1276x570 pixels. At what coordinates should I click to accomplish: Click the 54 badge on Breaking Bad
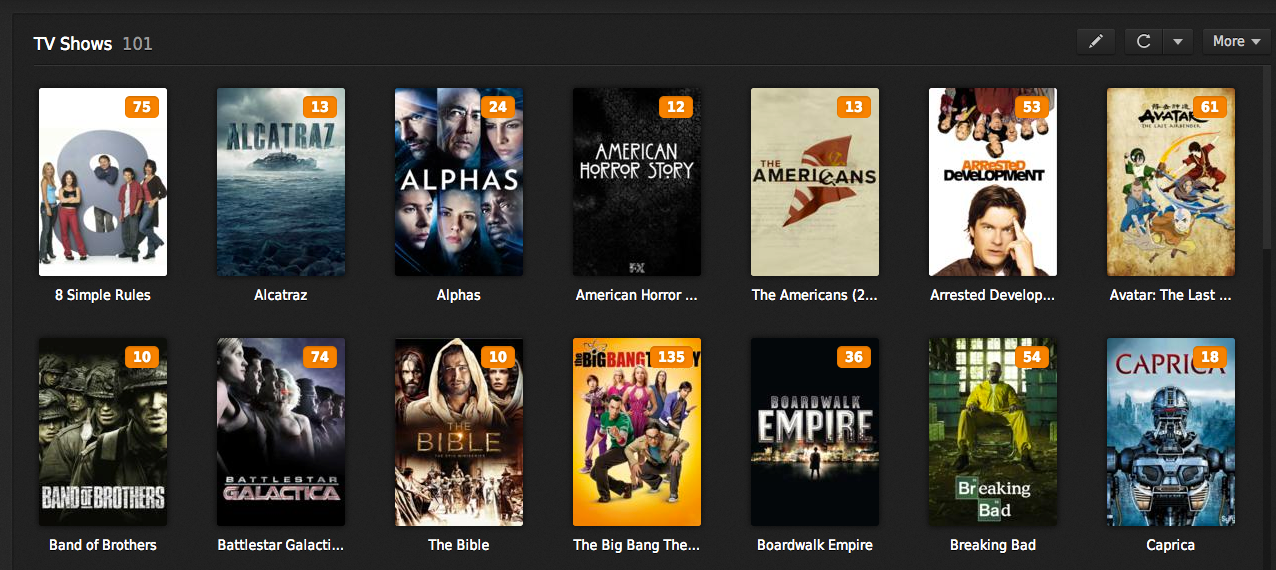(x=1031, y=357)
